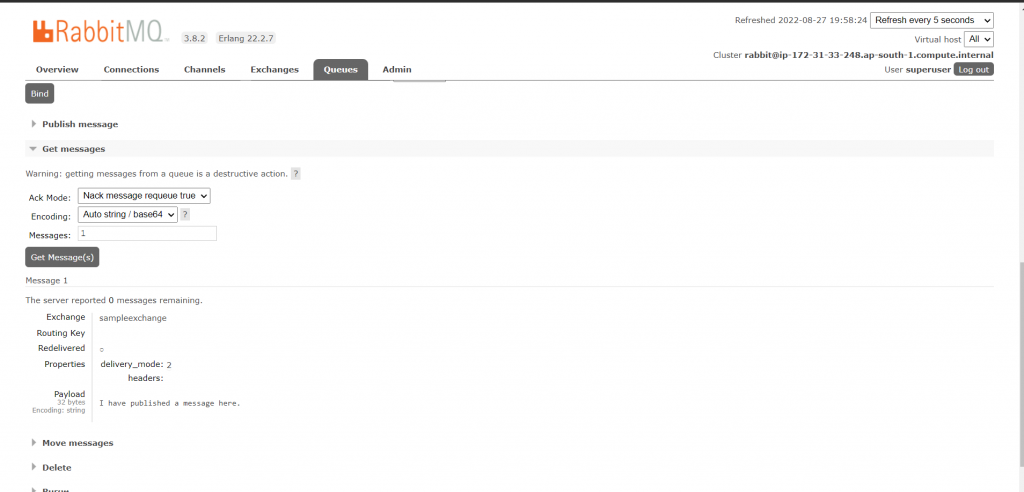Switch to the Connections tab
Viewport: 1024px width, 492px height.
[131, 69]
